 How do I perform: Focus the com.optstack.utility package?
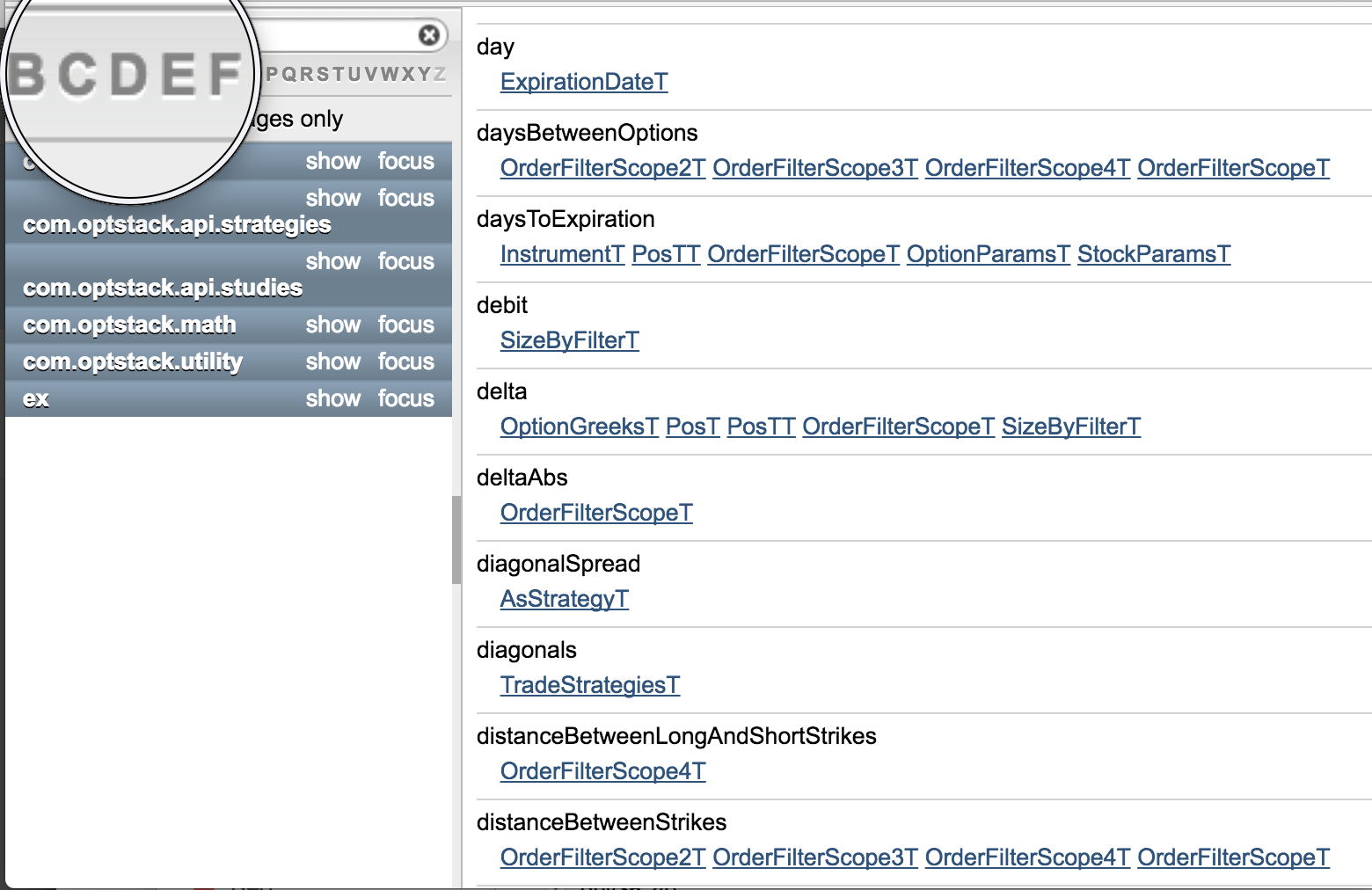point(405,361)
